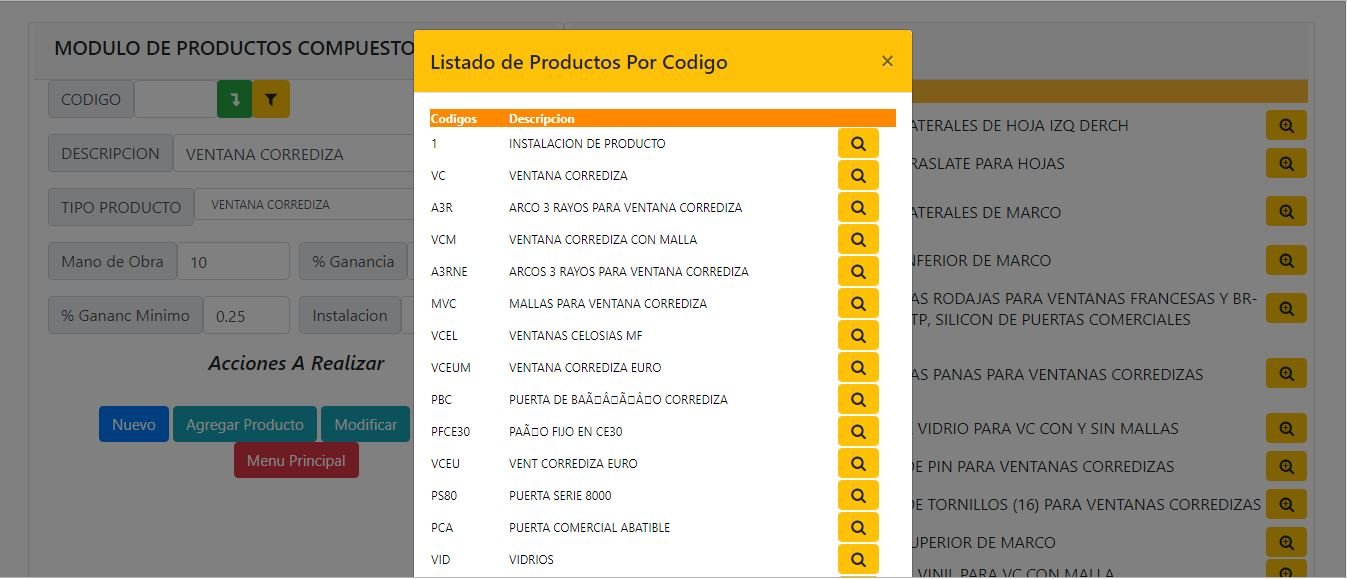The image size is (1347, 579).
Task: Choose MALLAS PARA VENTANA CORREDIZA search icon
Action: [858, 303]
